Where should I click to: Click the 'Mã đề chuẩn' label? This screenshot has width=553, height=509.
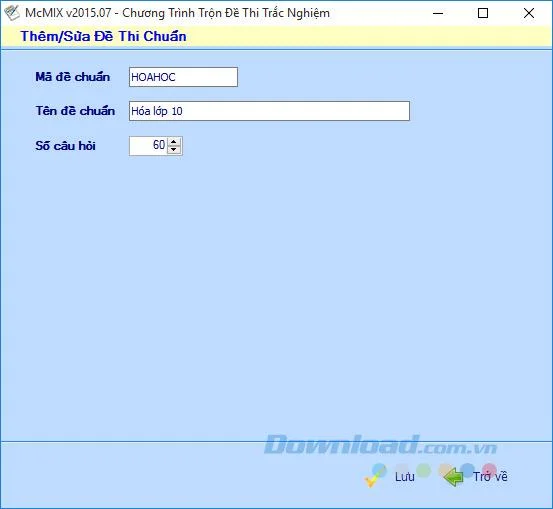[x=73, y=77]
